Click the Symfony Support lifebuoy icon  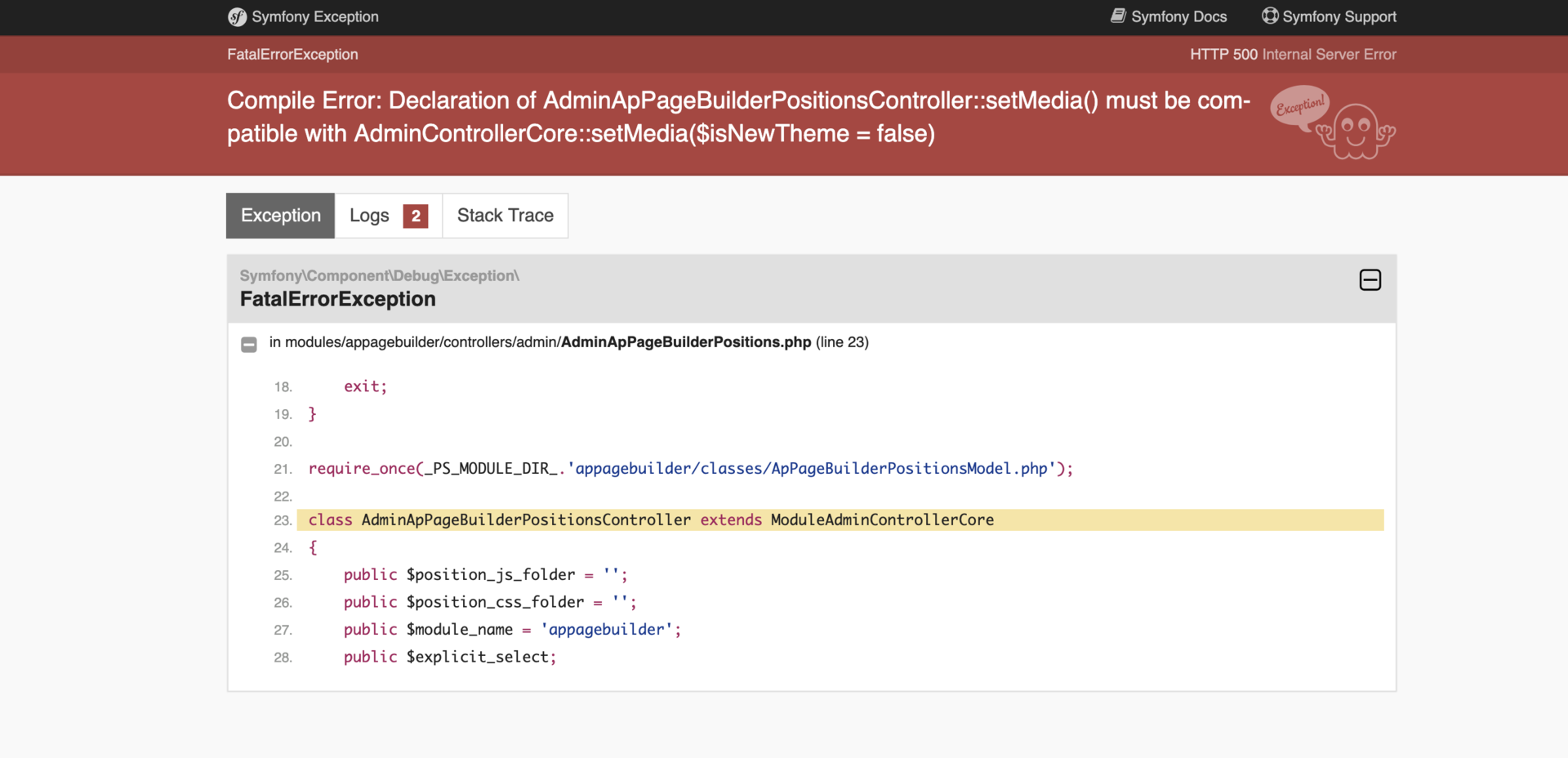(x=1270, y=16)
